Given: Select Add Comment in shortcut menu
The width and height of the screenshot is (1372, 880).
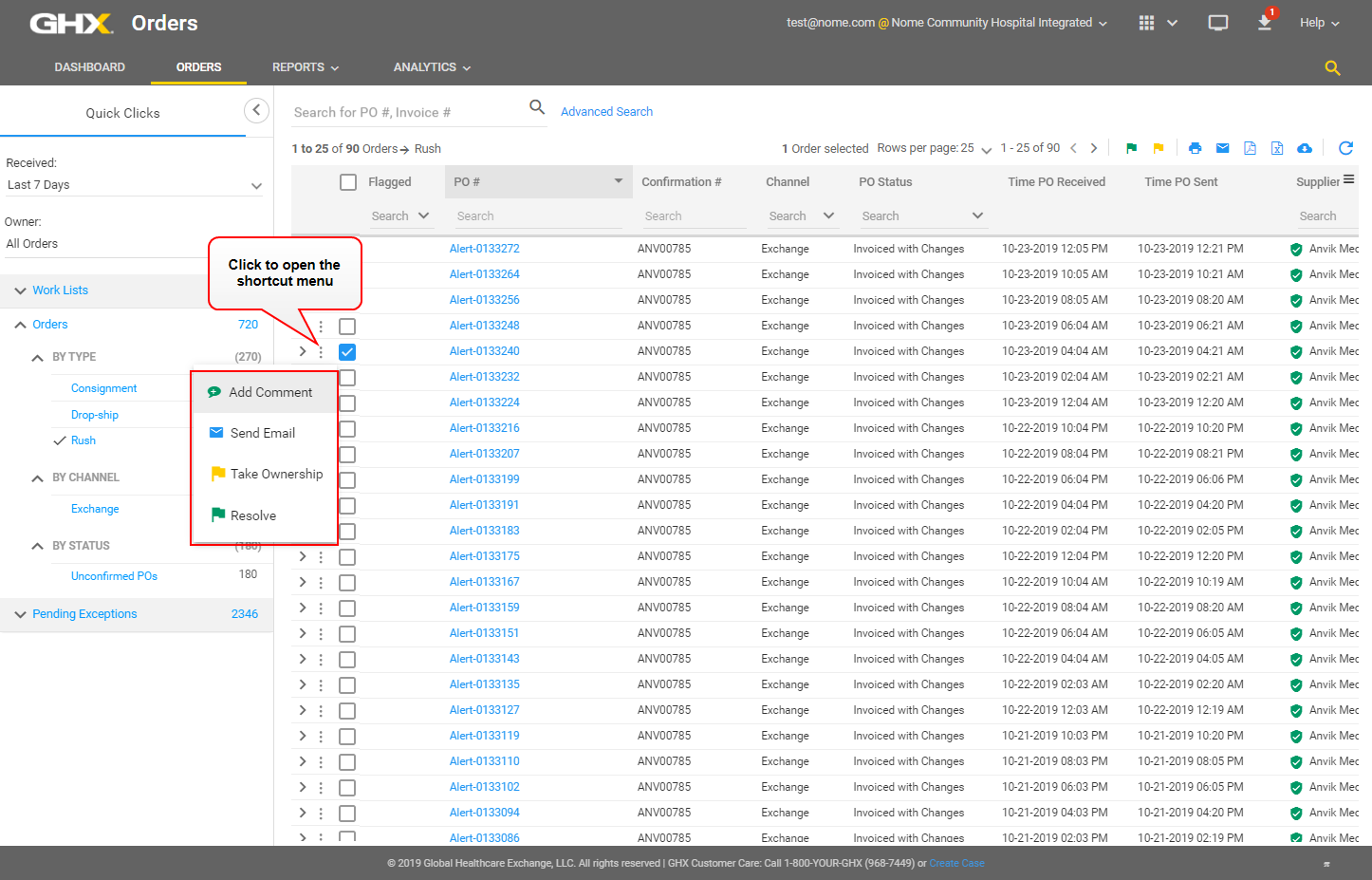Looking at the screenshot, I should tap(269, 392).
